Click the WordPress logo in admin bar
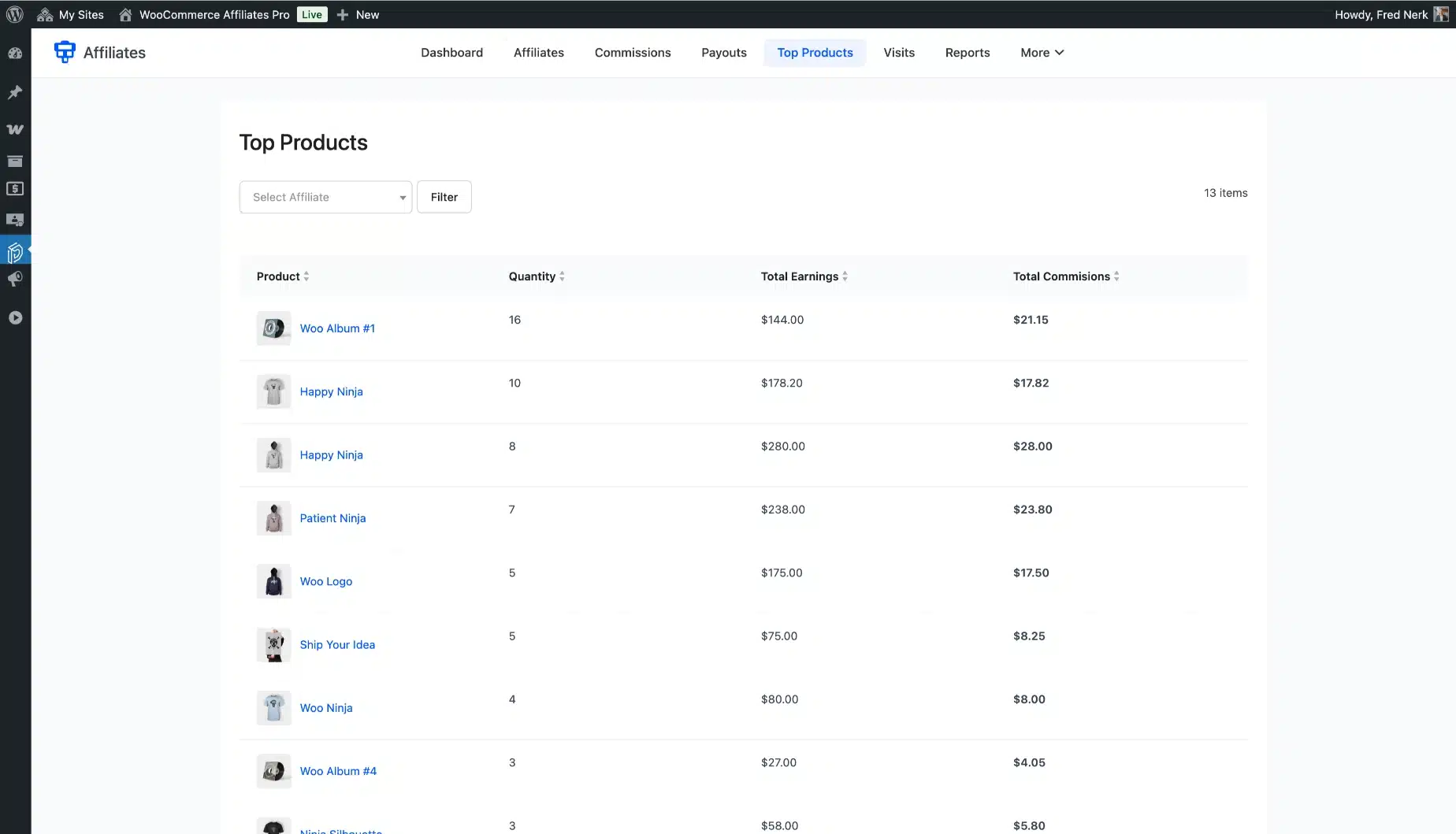 point(15,14)
